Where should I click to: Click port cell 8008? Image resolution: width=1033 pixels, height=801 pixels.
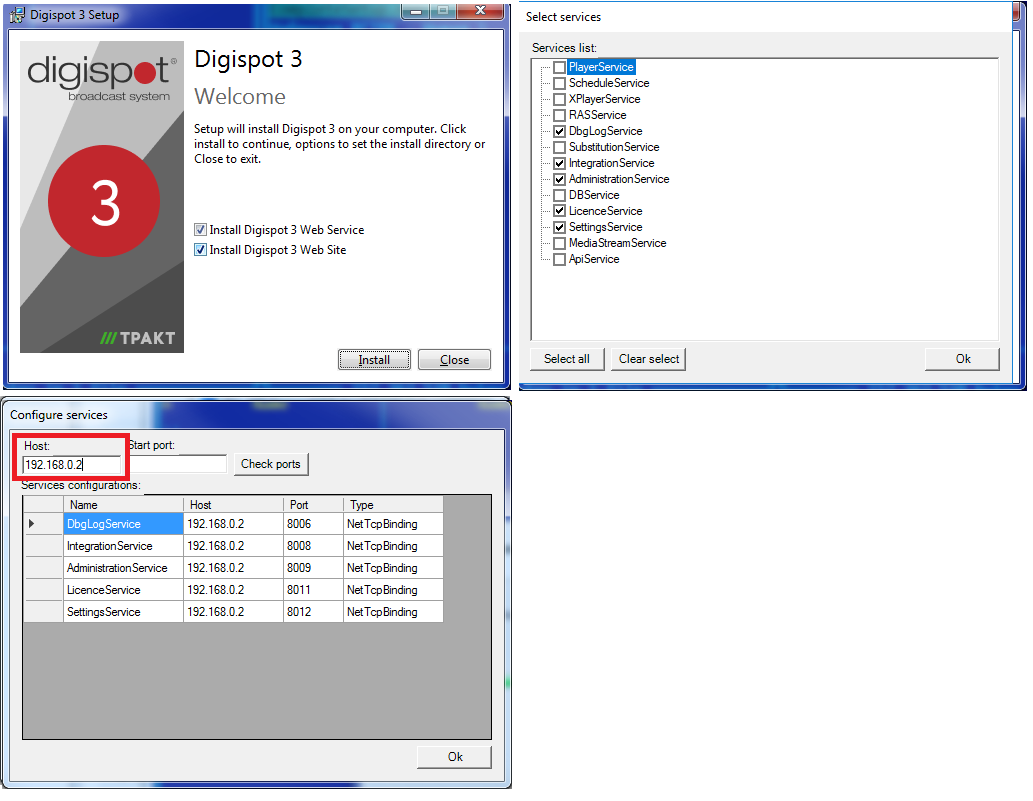point(313,546)
